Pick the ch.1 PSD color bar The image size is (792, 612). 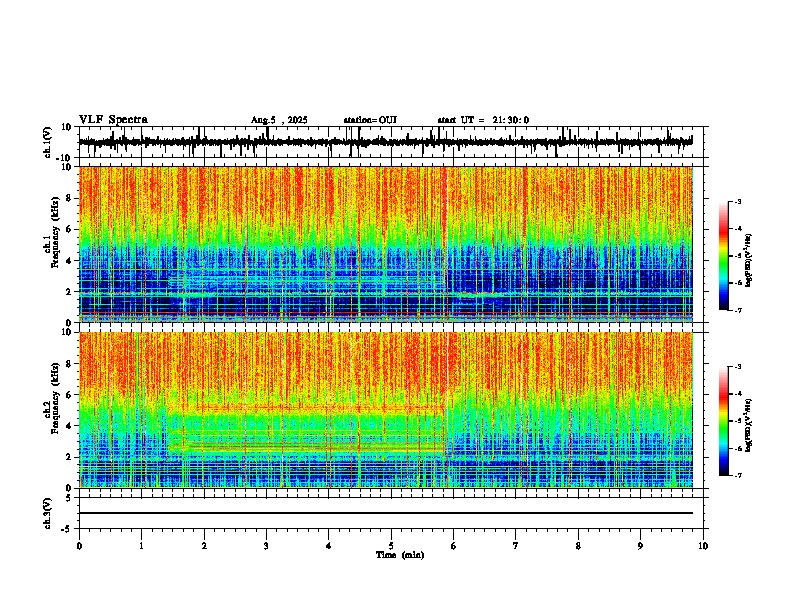(724, 256)
